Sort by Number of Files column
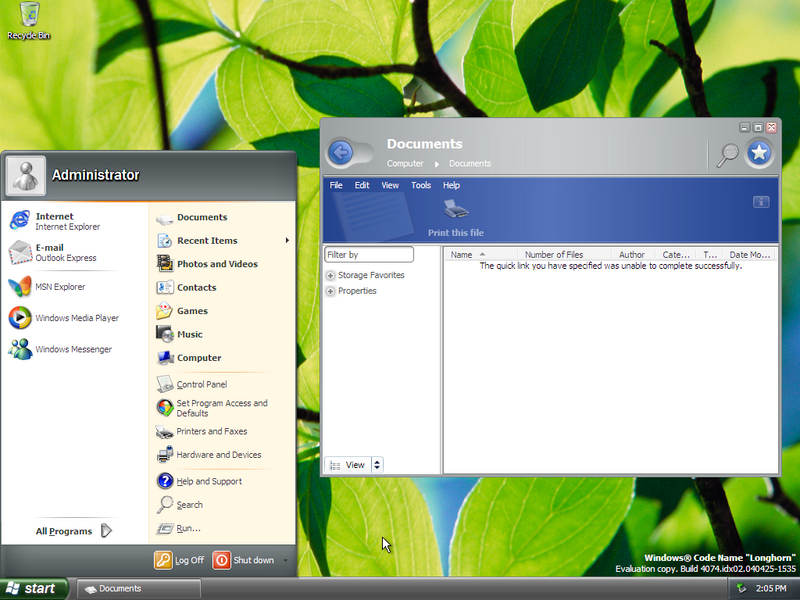The width and height of the screenshot is (800, 600). click(564, 255)
